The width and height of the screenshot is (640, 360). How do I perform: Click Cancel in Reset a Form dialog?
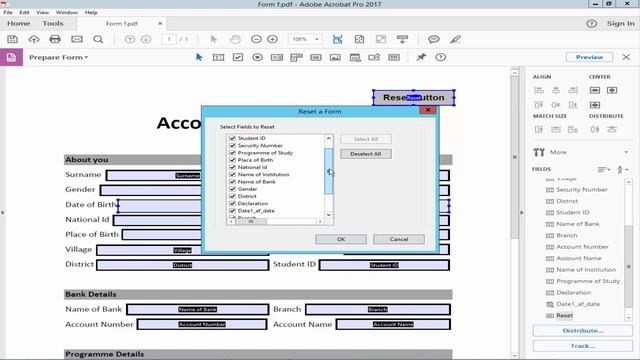(x=399, y=239)
